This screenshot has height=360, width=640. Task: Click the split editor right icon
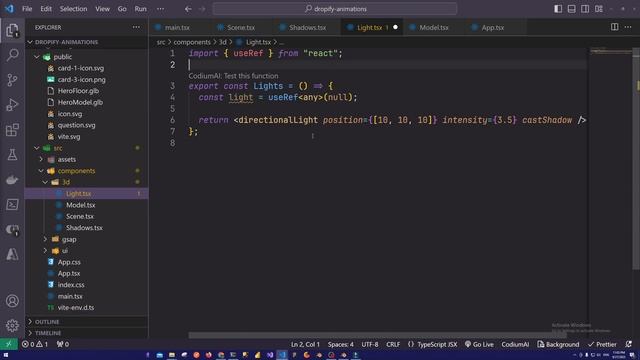(614, 27)
